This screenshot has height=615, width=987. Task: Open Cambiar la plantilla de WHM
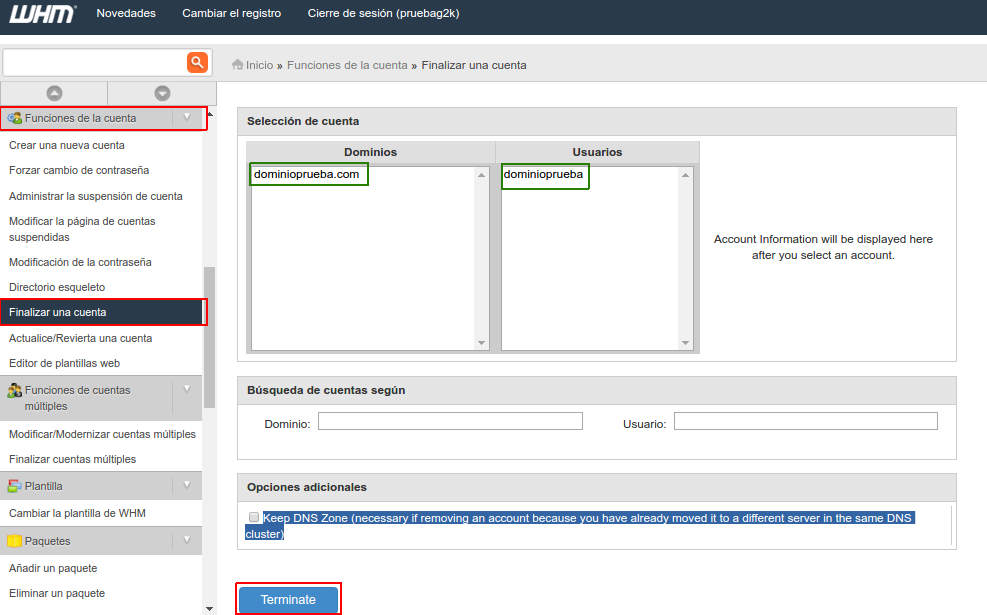point(77,513)
